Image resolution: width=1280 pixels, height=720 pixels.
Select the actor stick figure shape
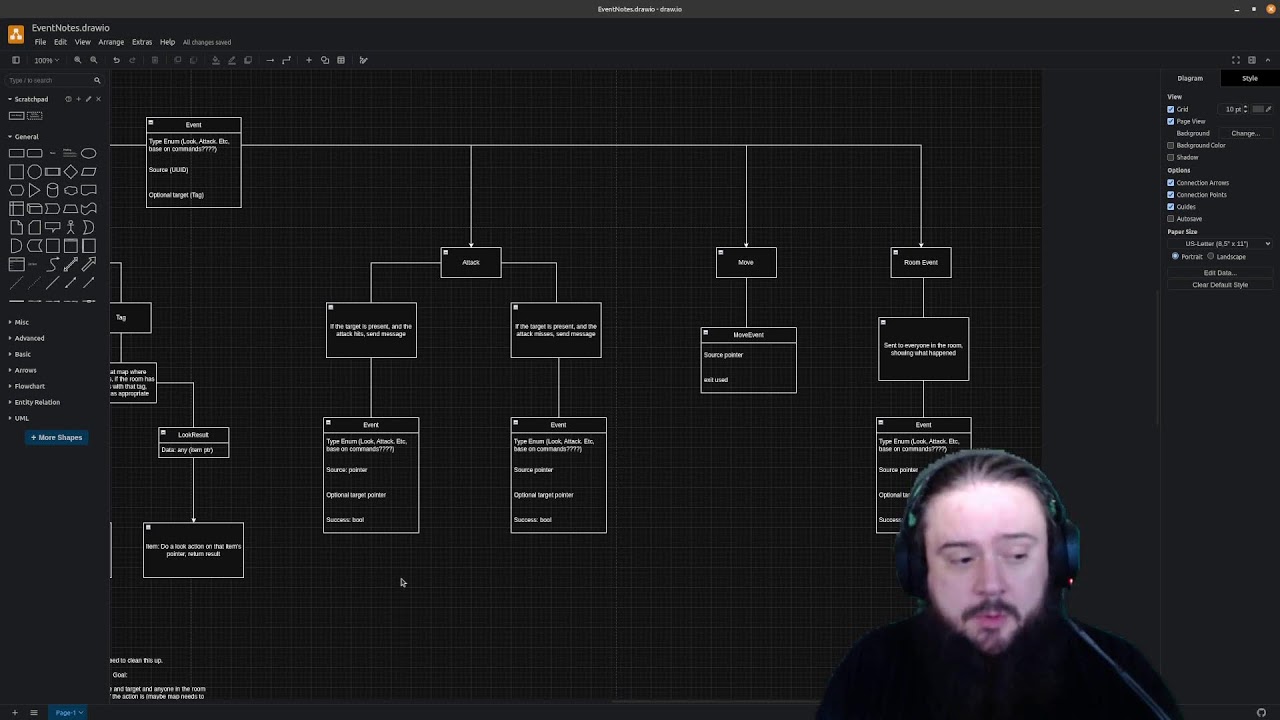(70, 228)
